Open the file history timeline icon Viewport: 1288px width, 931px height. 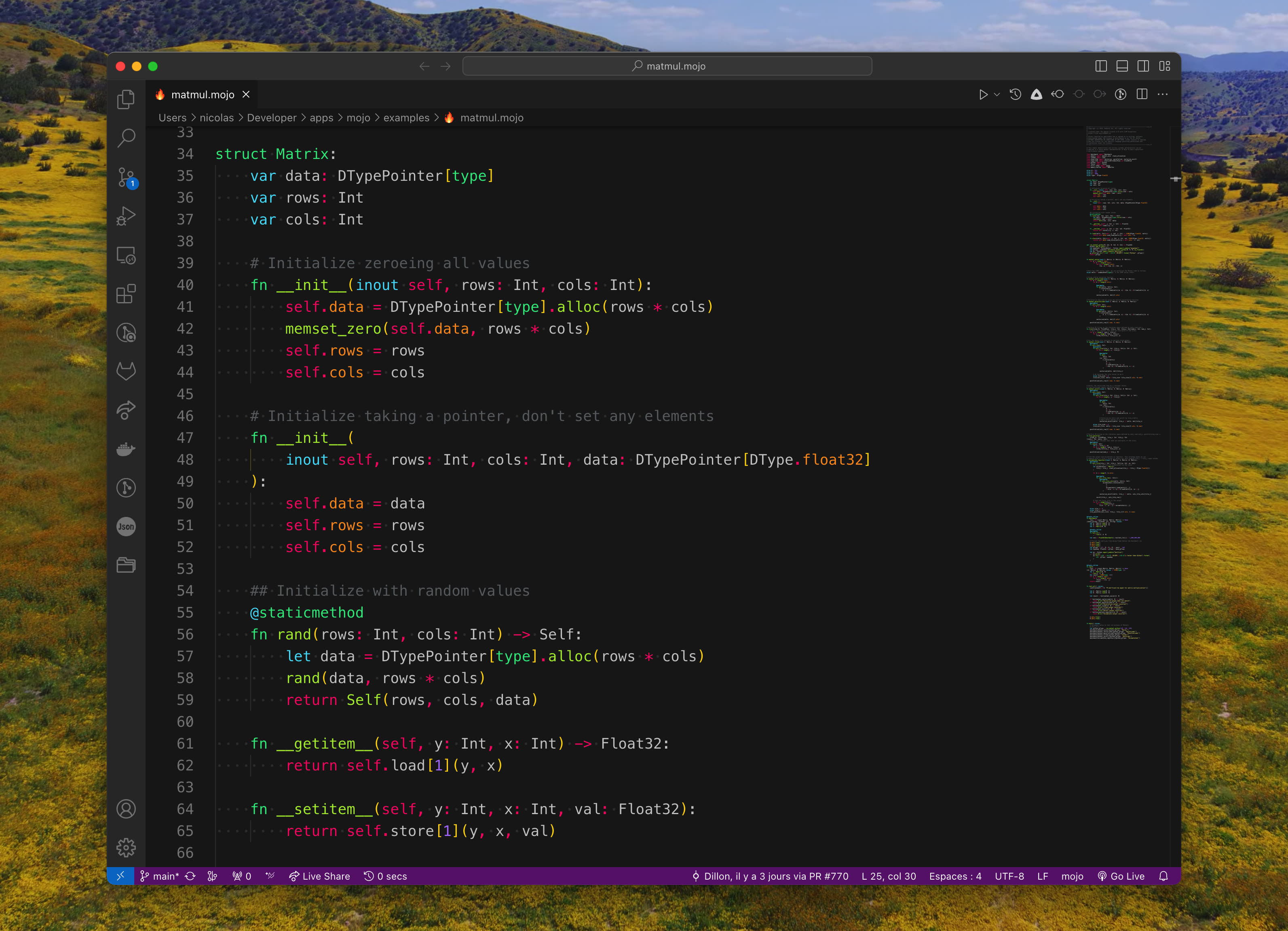click(1016, 95)
